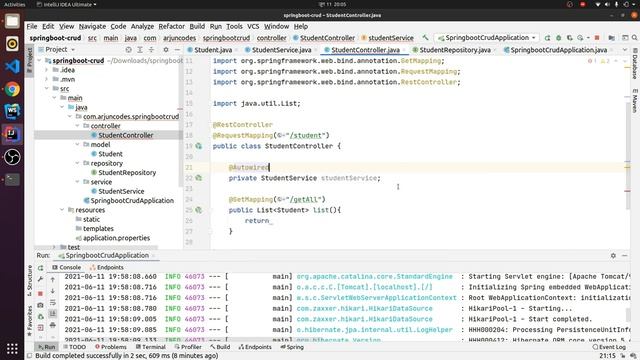The image size is (640, 360).
Task: Click gutter icon beside studentService field
Action: [x=199, y=178]
